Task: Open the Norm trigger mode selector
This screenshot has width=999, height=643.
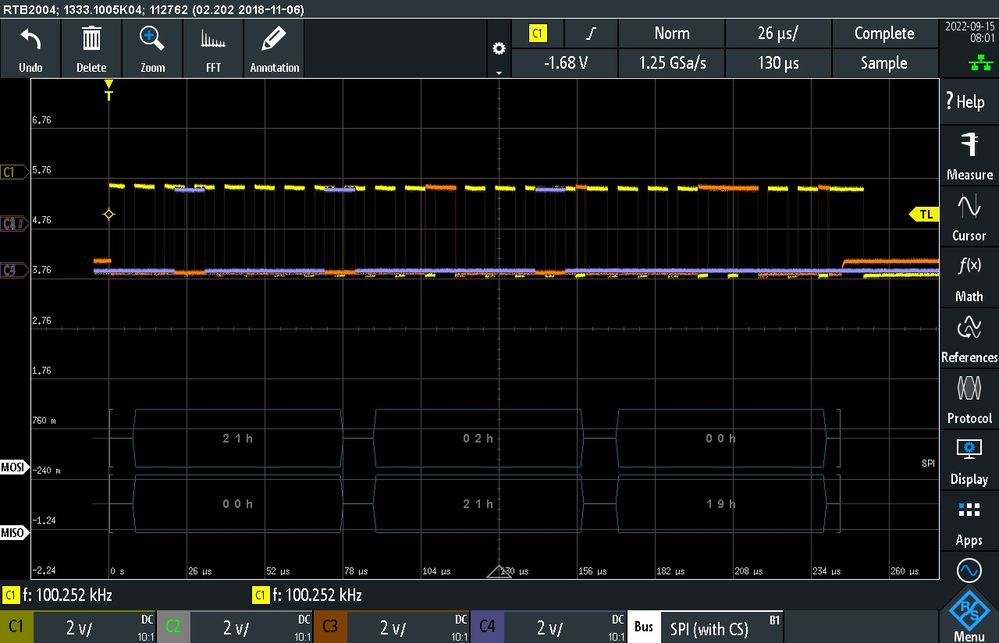Action: click(672, 33)
